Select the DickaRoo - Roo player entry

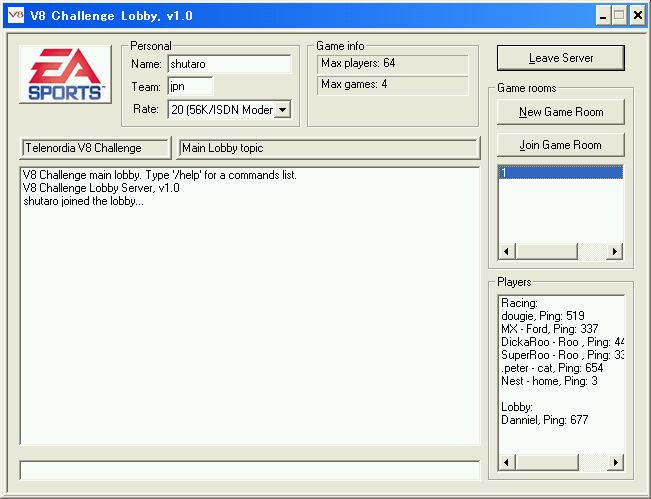click(x=562, y=342)
